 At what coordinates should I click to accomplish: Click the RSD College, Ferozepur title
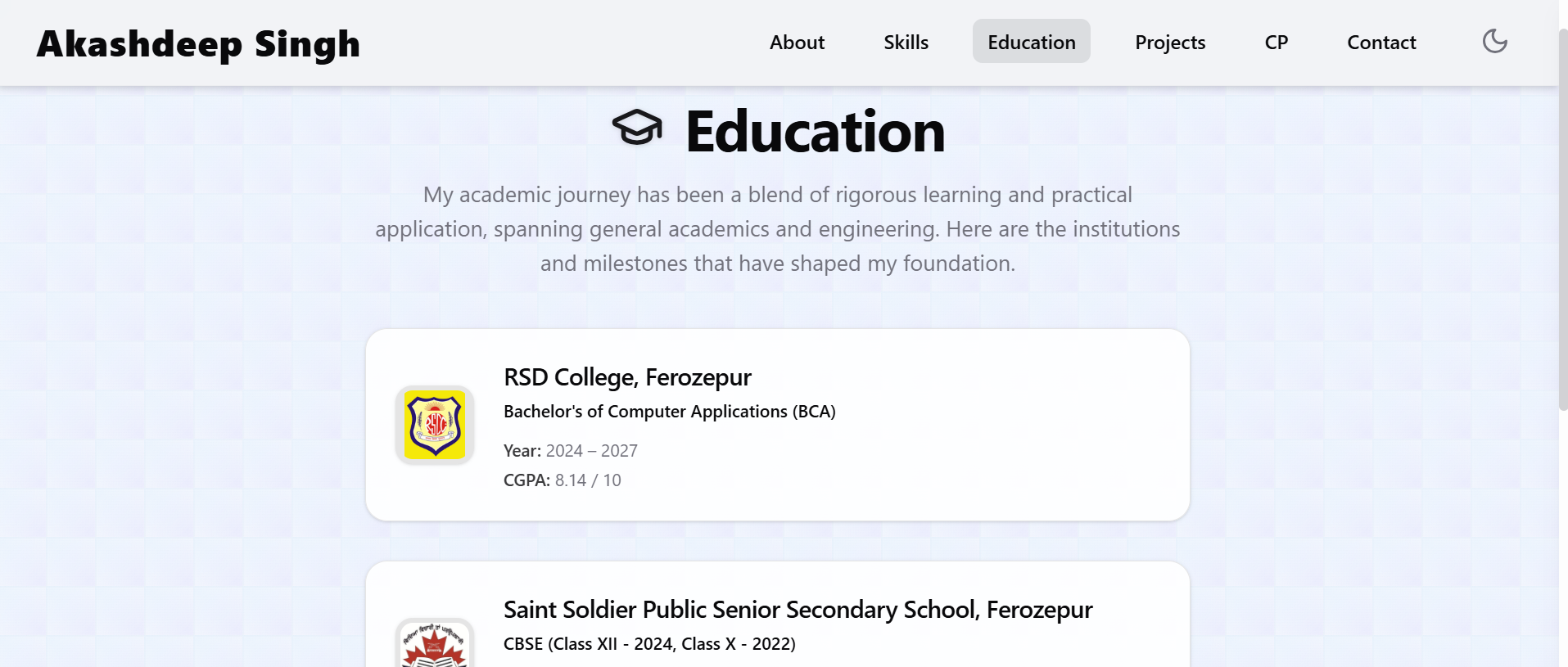[x=627, y=377]
